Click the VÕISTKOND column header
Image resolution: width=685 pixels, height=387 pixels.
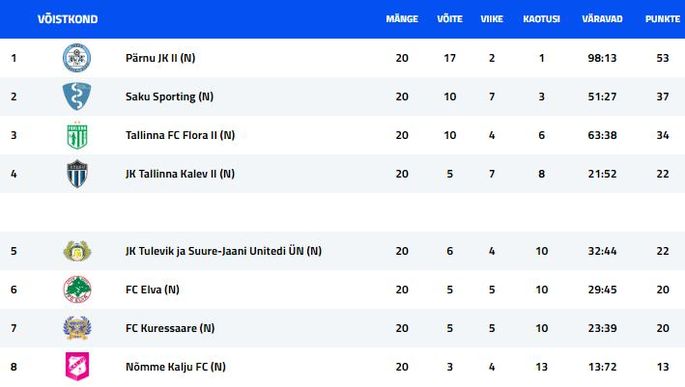pos(67,19)
